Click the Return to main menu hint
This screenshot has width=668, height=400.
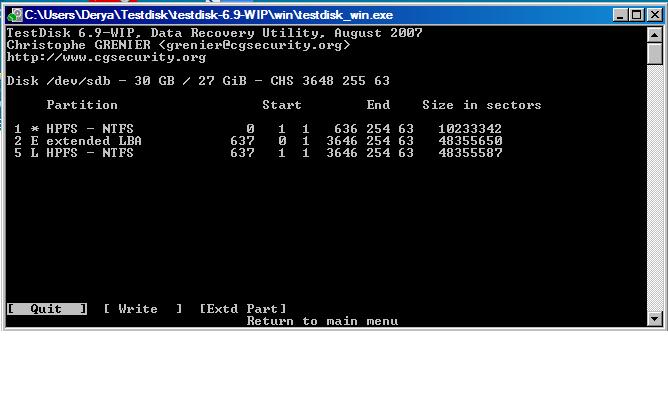tap(322, 321)
